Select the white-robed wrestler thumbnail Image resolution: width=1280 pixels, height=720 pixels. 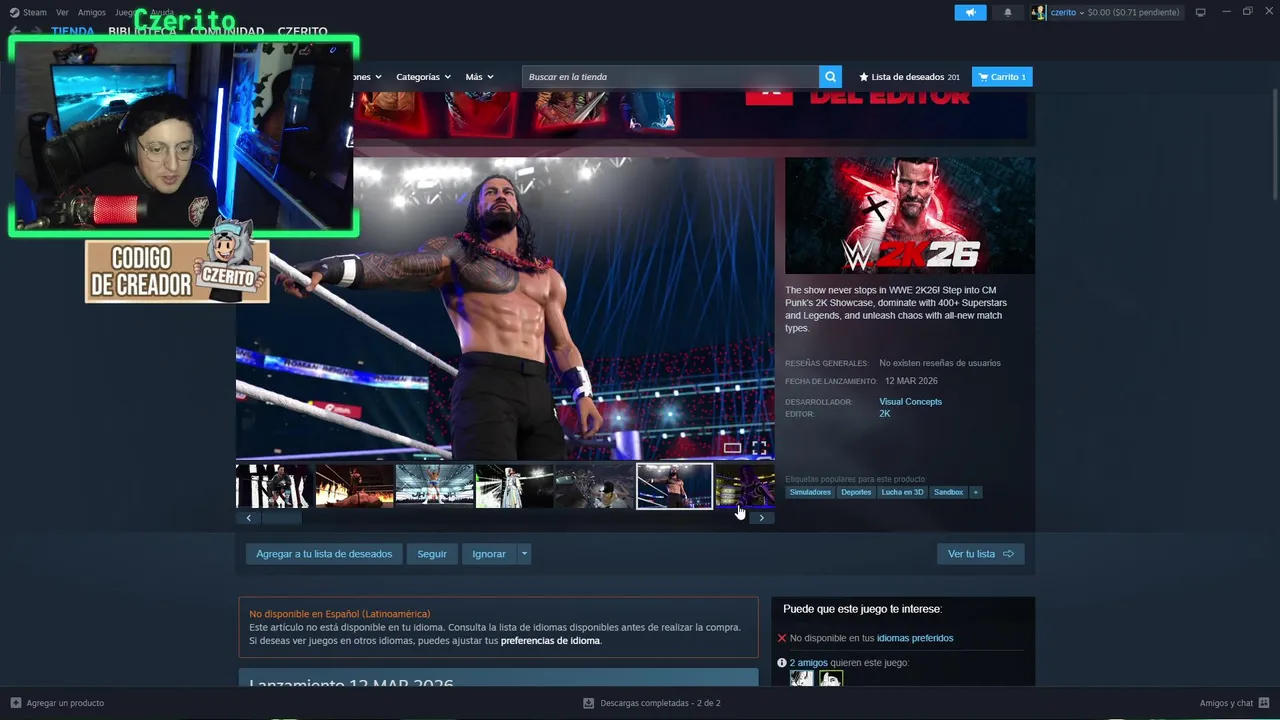coord(514,486)
